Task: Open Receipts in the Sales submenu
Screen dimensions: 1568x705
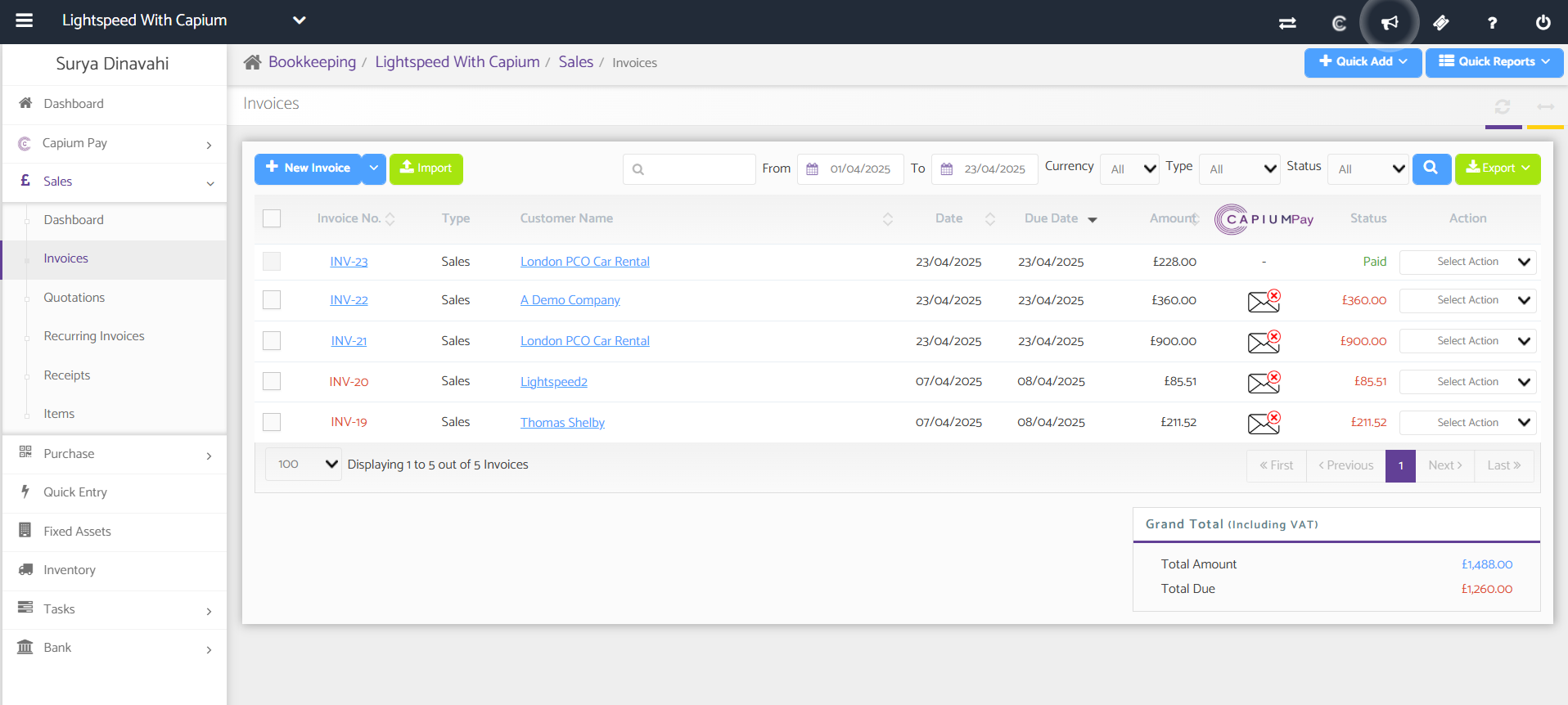Action: (x=67, y=375)
